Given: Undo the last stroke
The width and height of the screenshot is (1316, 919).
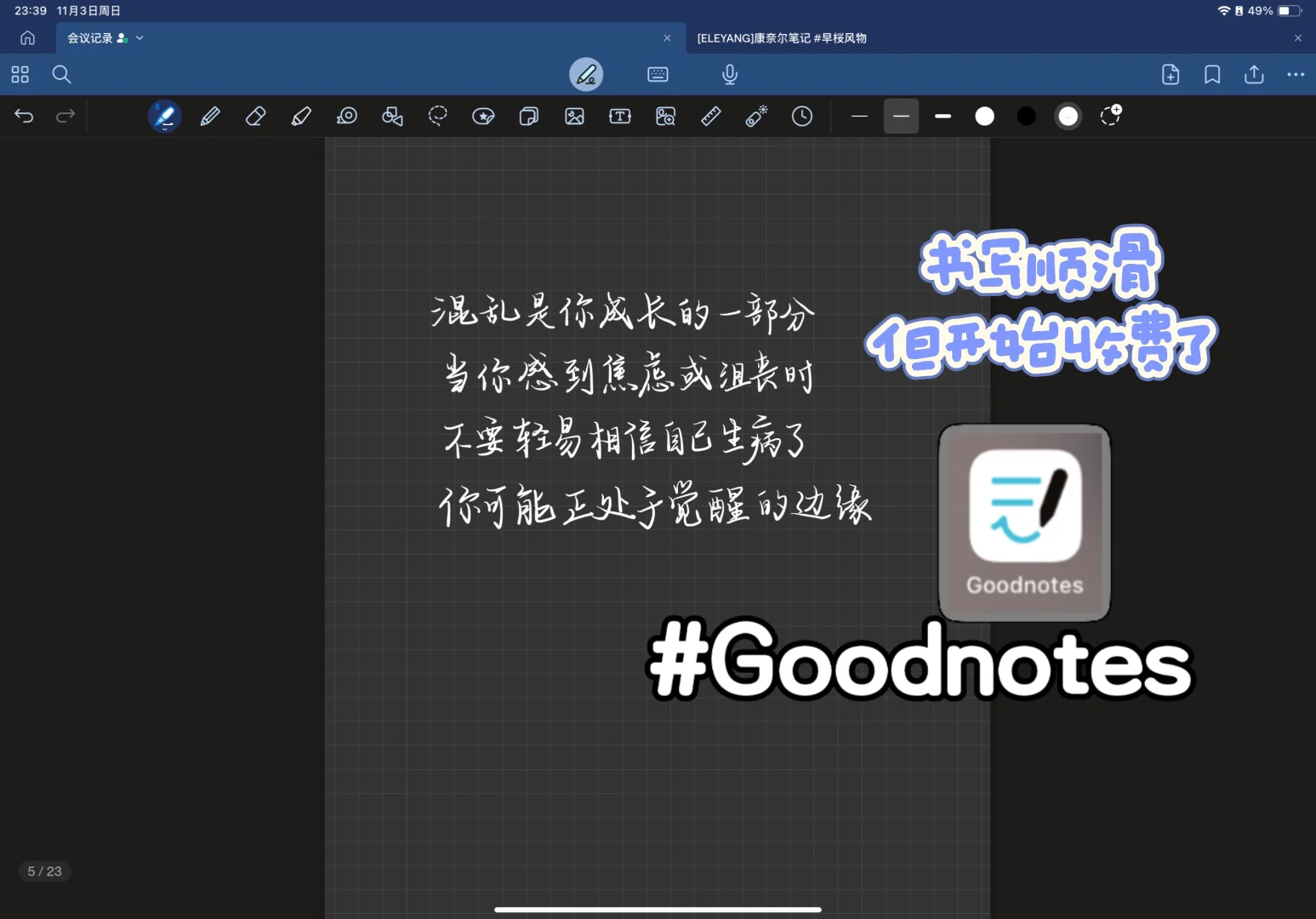Looking at the screenshot, I should [x=24, y=116].
